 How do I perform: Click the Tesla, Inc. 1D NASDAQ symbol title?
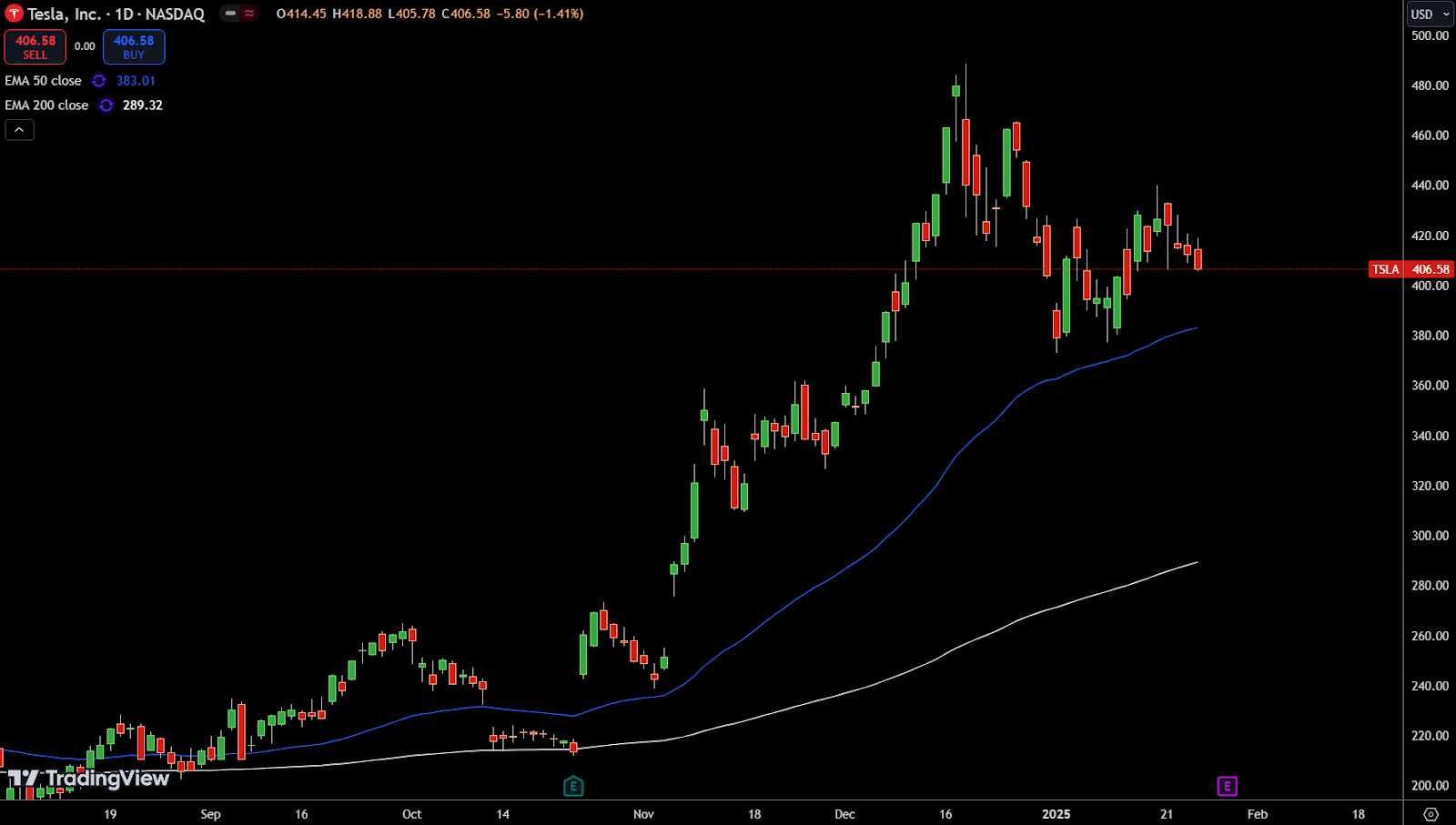click(116, 14)
